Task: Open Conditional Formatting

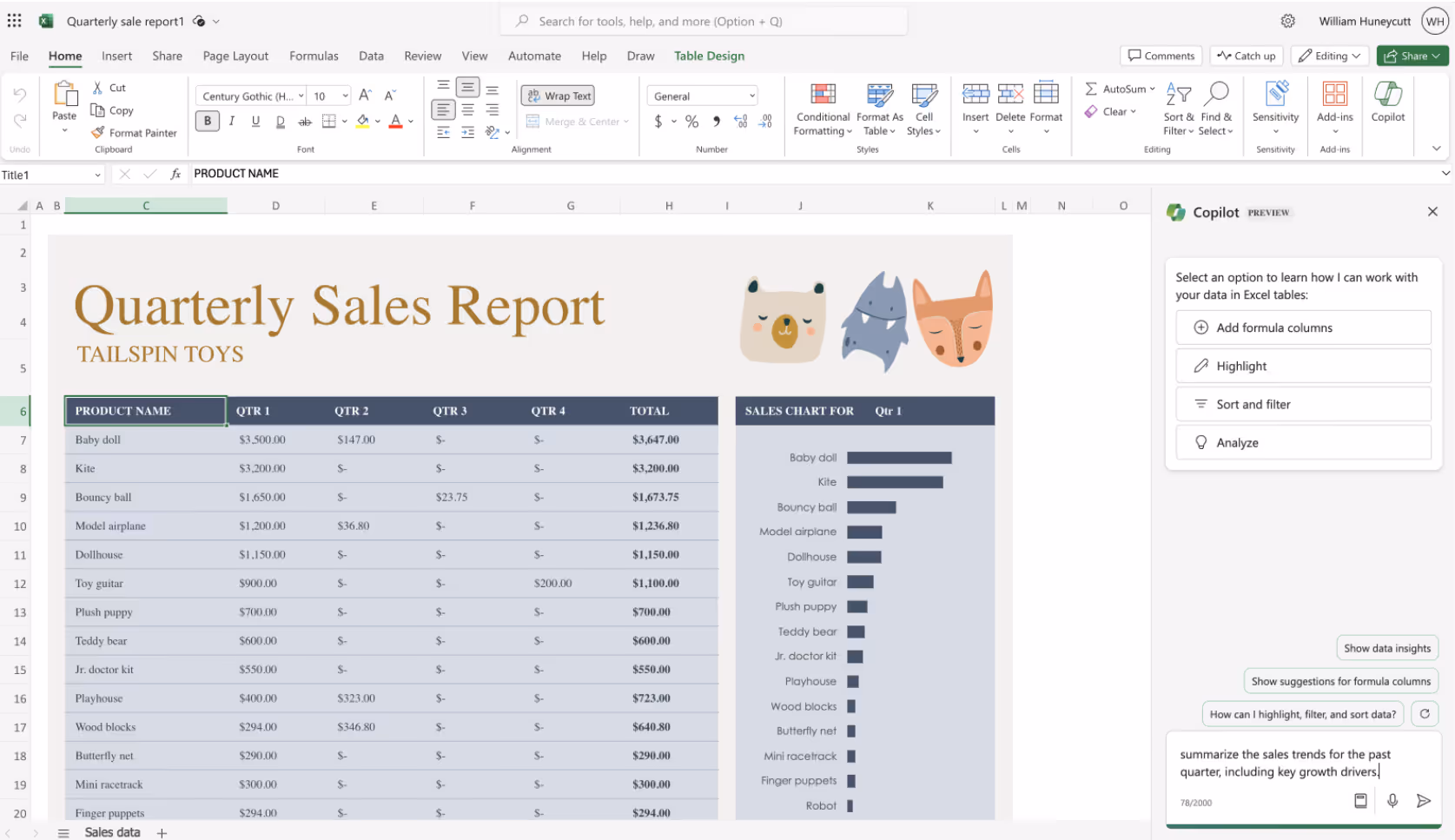Action: click(823, 109)
